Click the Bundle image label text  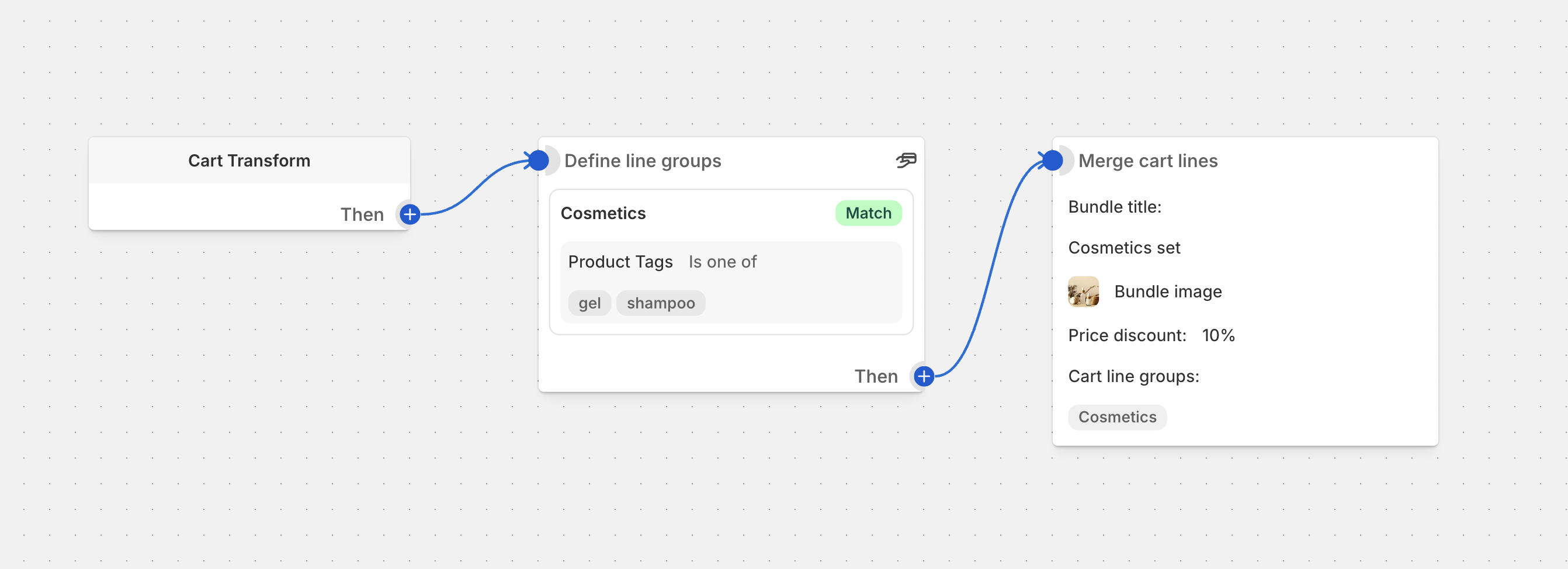tap(1167, 292)
